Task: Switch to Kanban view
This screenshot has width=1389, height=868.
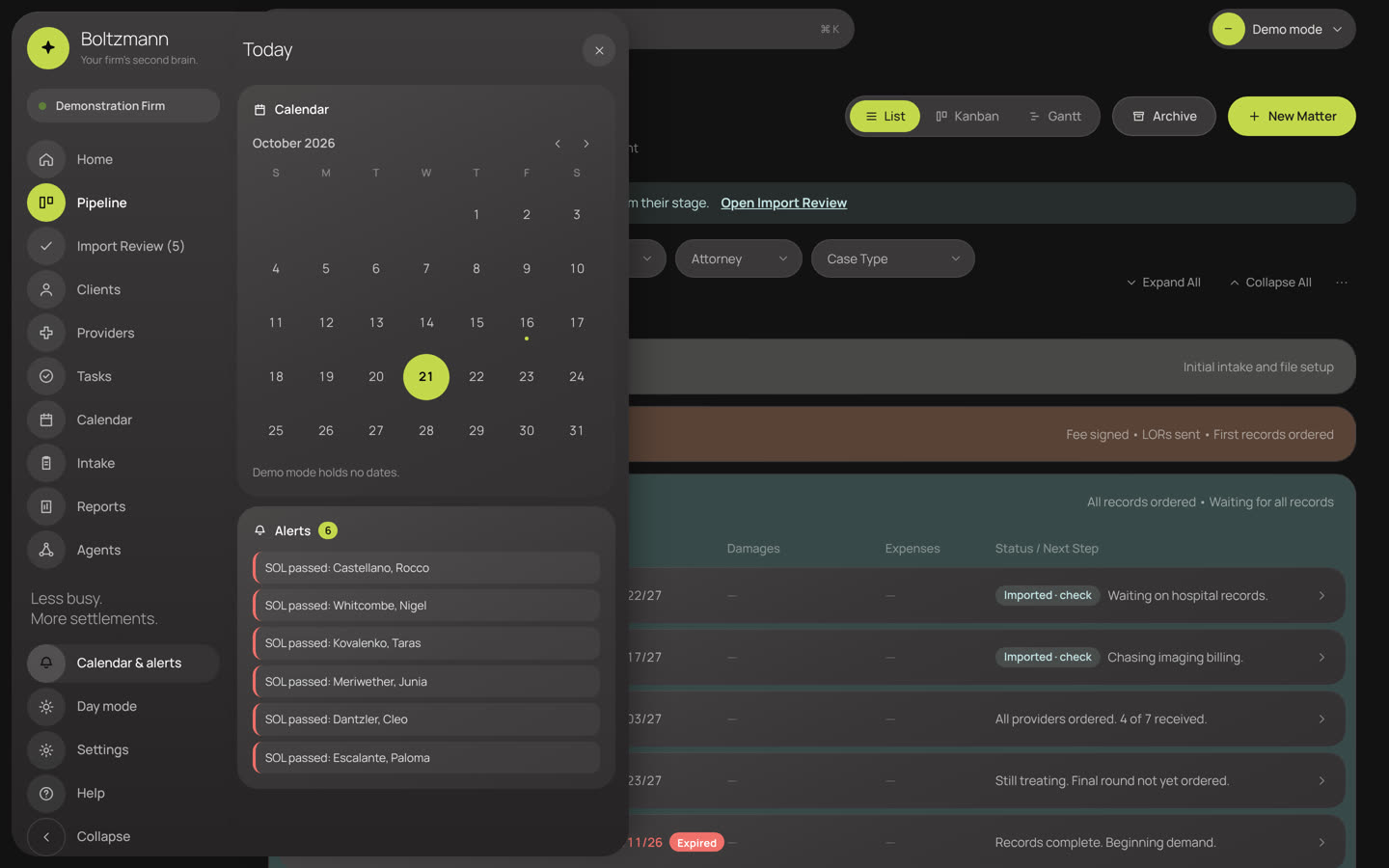Action: (x=967, y=117)
